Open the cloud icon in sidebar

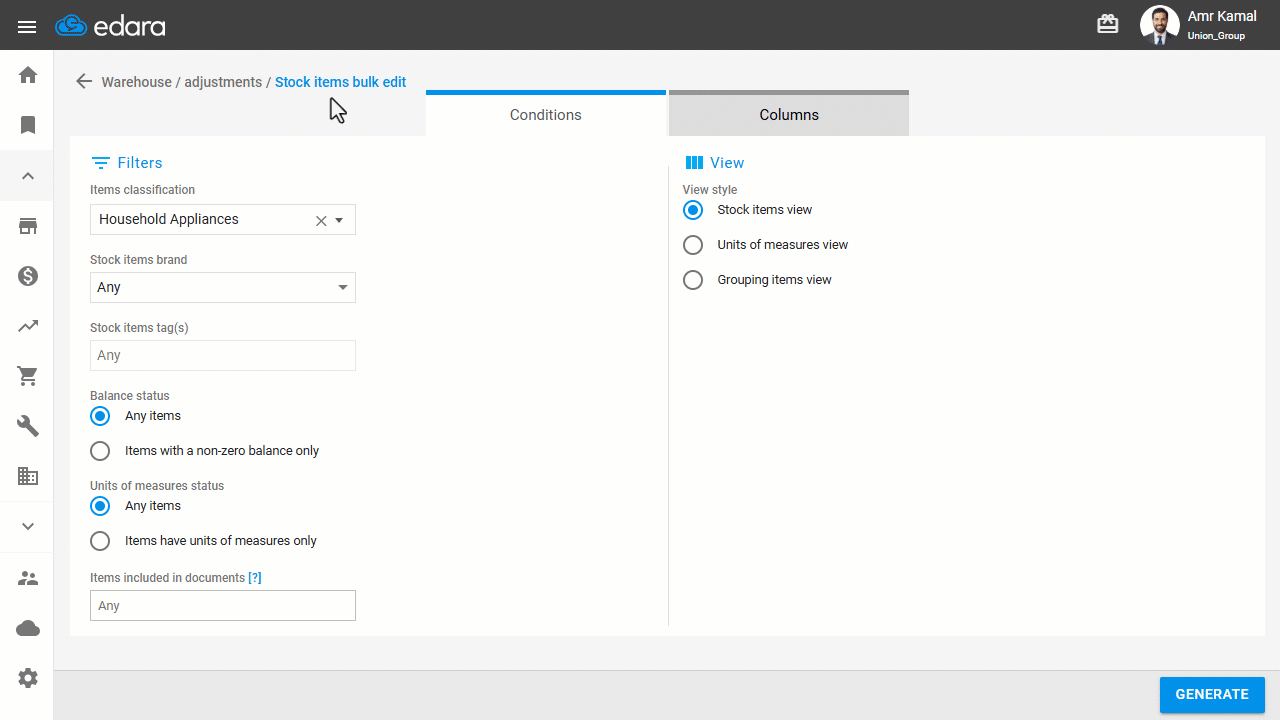28,628
